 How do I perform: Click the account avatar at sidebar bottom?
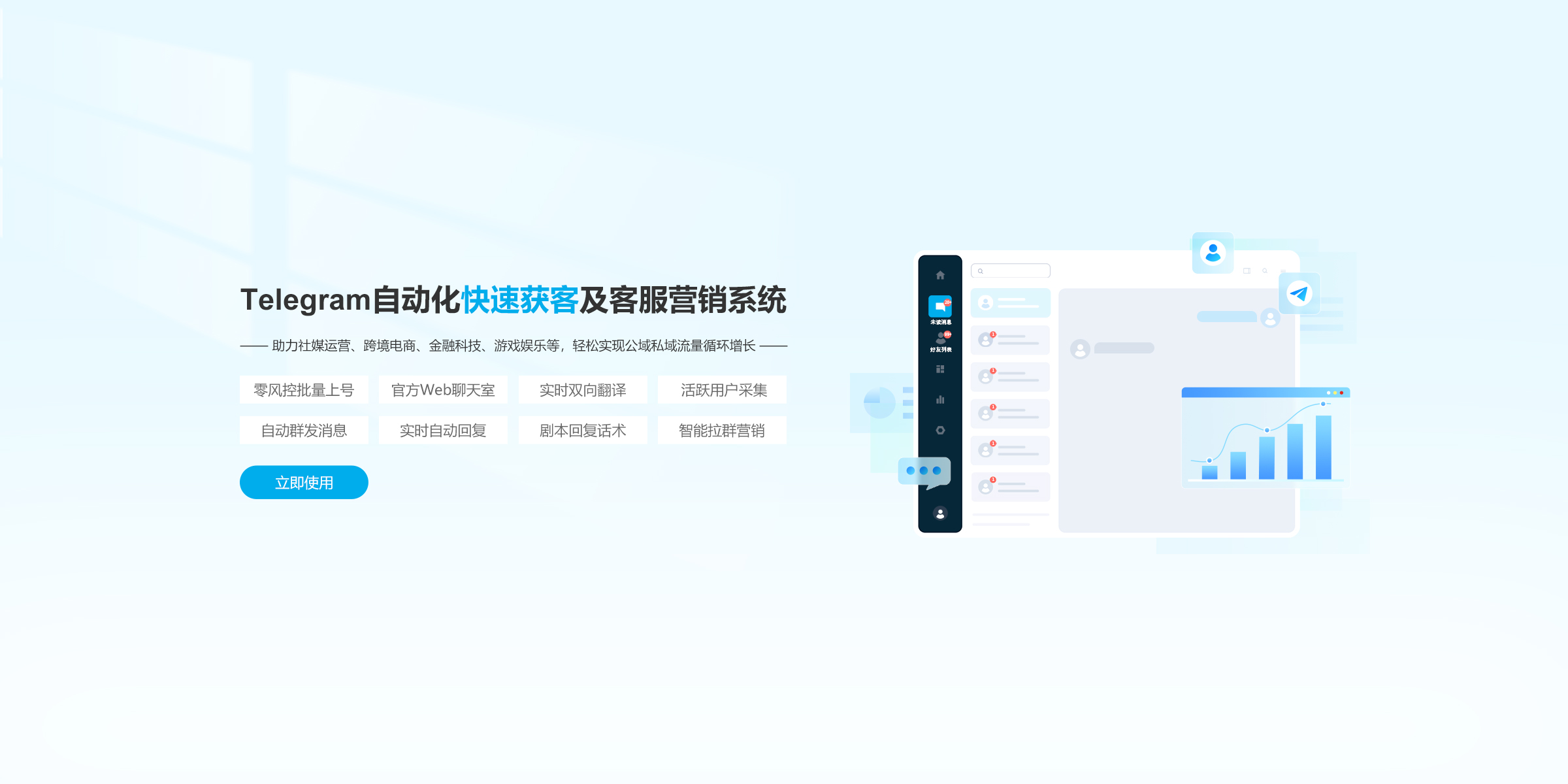[940, 514]
